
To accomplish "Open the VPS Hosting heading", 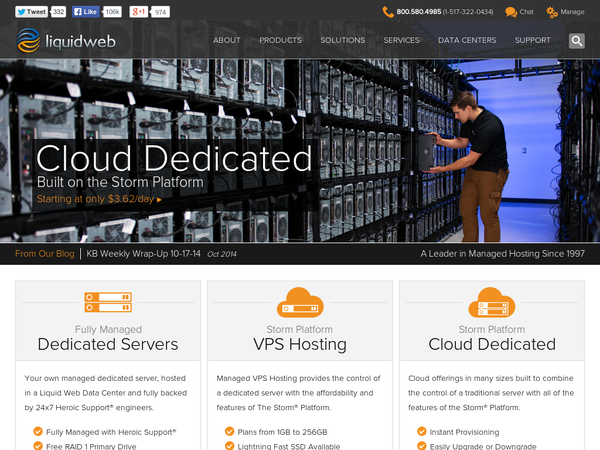I will tap(300, 344).
